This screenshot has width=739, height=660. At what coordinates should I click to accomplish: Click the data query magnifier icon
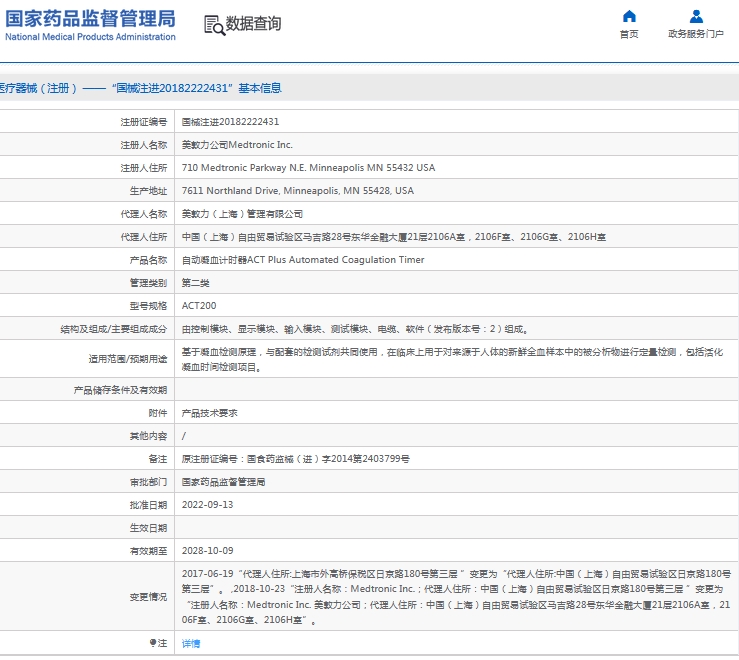(x=214, y=25)
